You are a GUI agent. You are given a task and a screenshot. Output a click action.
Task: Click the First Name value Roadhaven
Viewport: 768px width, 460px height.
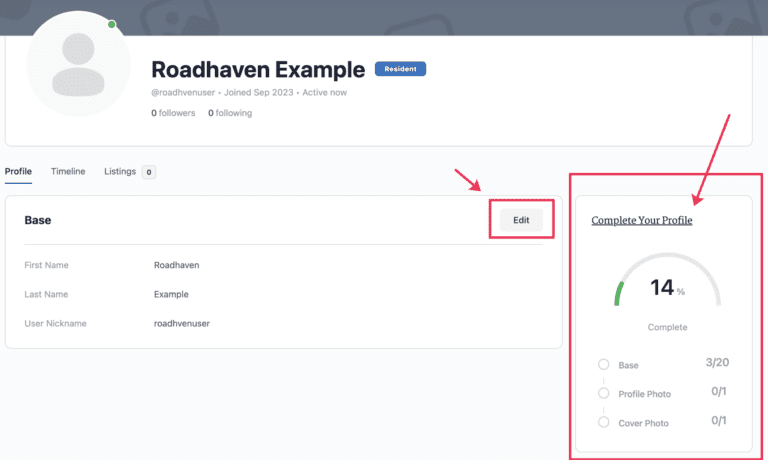click(x=176, y=265)
